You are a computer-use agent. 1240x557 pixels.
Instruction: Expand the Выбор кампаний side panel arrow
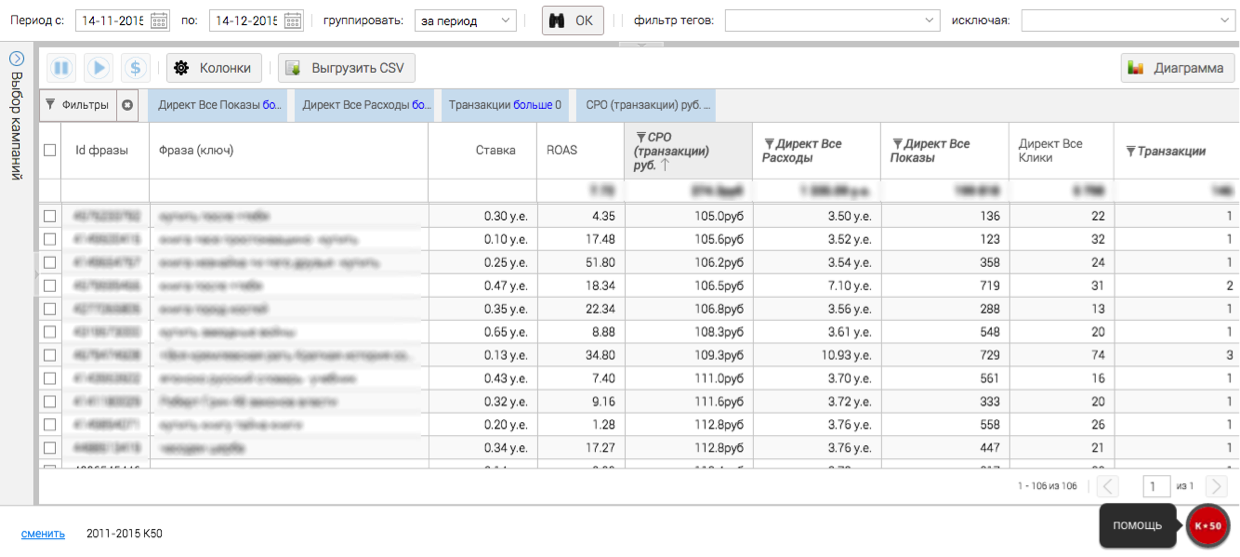coord(16,59)
